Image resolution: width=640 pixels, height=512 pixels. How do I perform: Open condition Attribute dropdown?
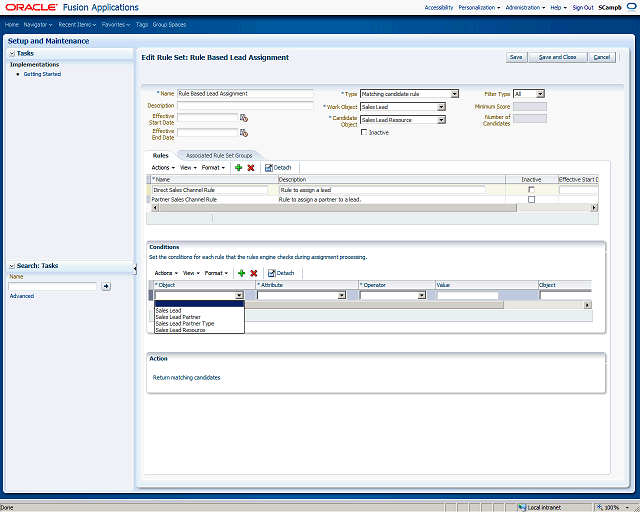pyautogui.click(x=342, y=295)
